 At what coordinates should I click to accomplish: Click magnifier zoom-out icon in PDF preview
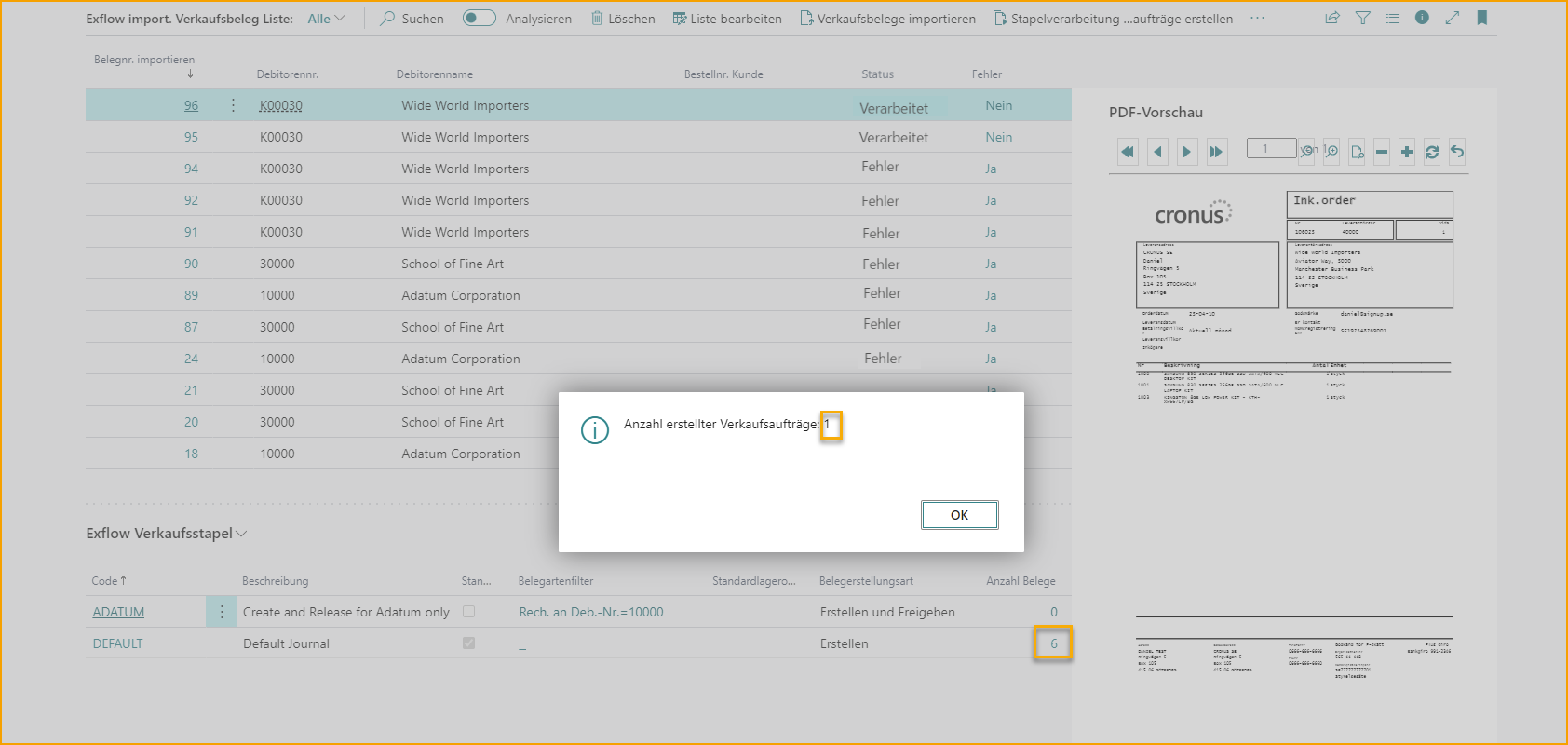coord(1307,151)
